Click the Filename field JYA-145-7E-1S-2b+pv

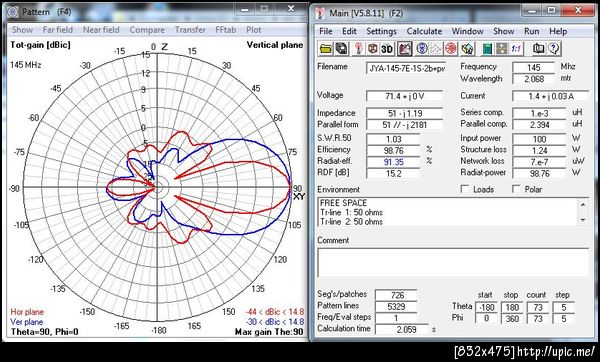click(406, 68)
